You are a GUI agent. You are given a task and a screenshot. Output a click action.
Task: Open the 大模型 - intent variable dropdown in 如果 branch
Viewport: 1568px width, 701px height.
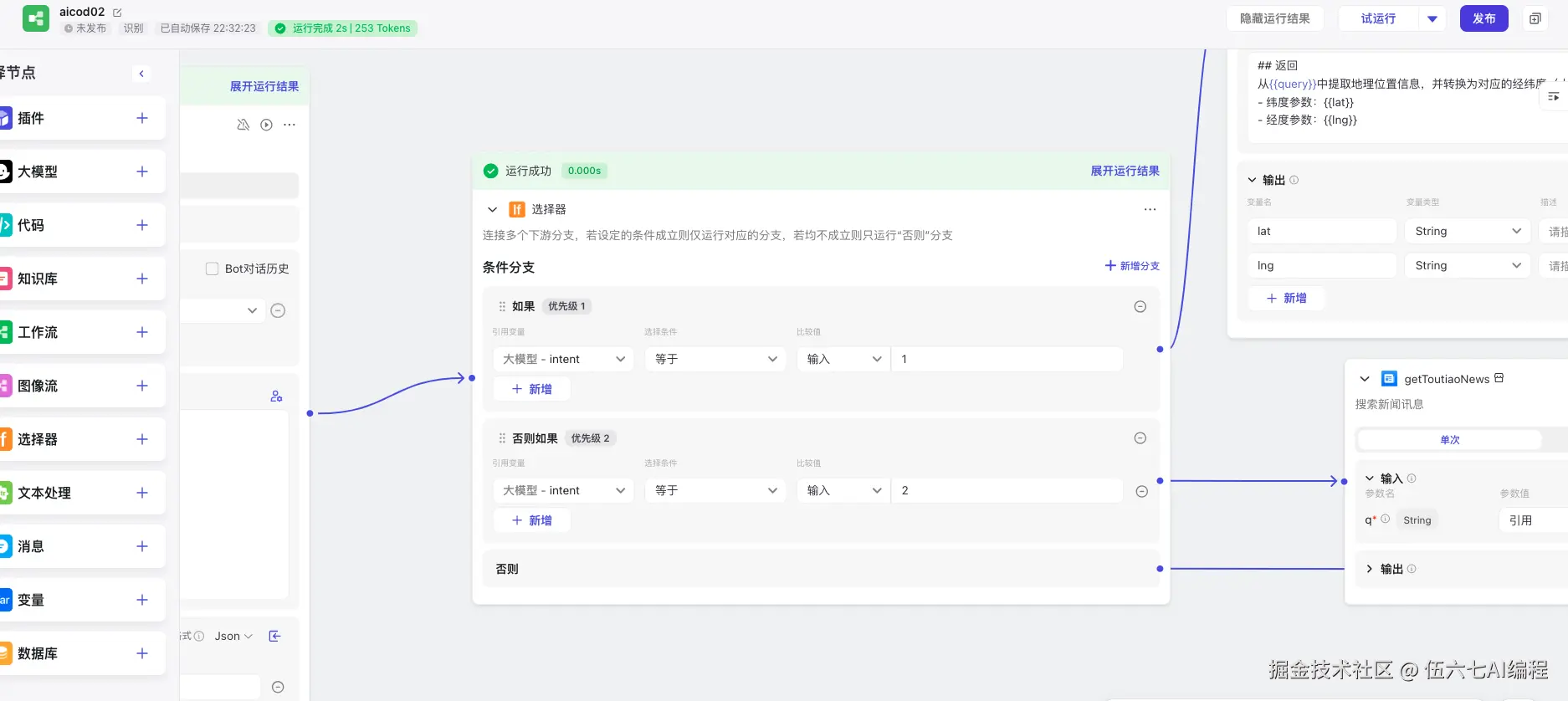[x=564, y=359]
